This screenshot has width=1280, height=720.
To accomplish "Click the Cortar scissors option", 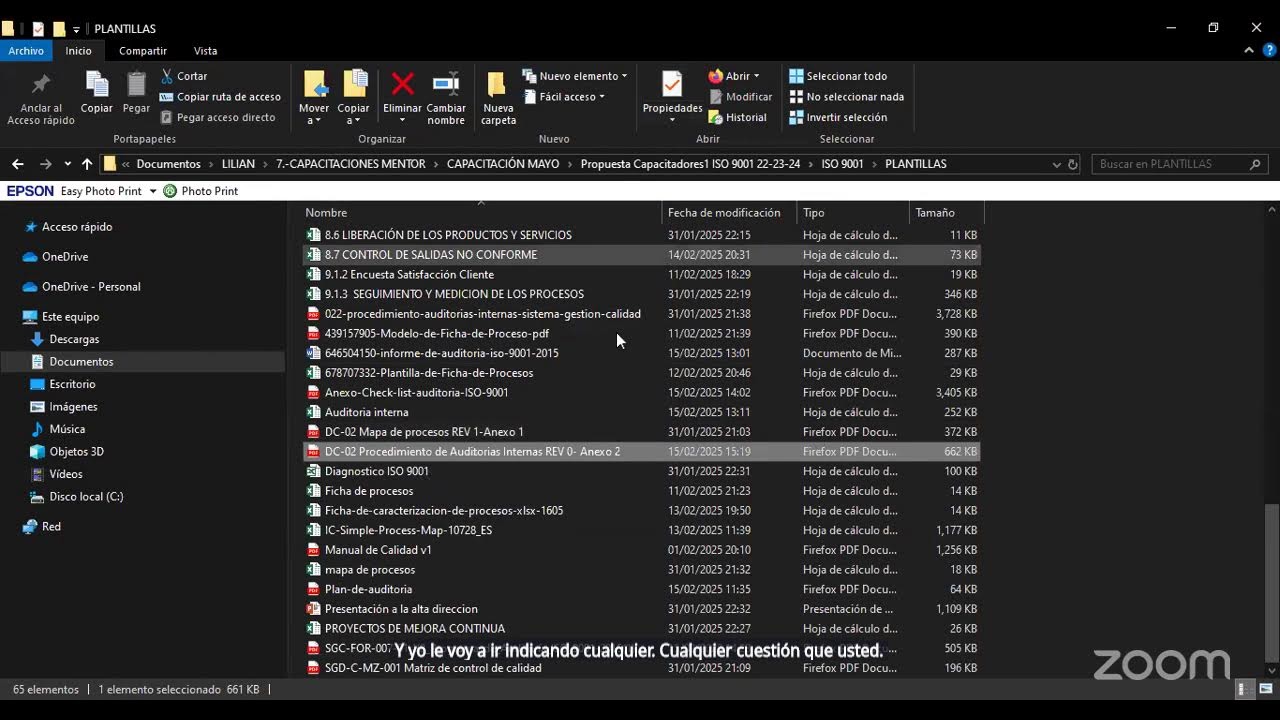I will tap(183, 76).
